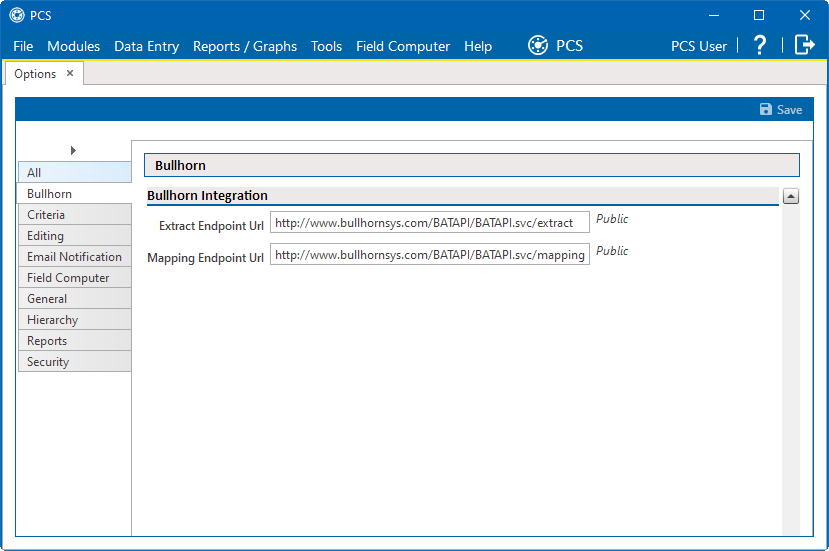Click the Extract Endpoint Url field

click(430, 222)
